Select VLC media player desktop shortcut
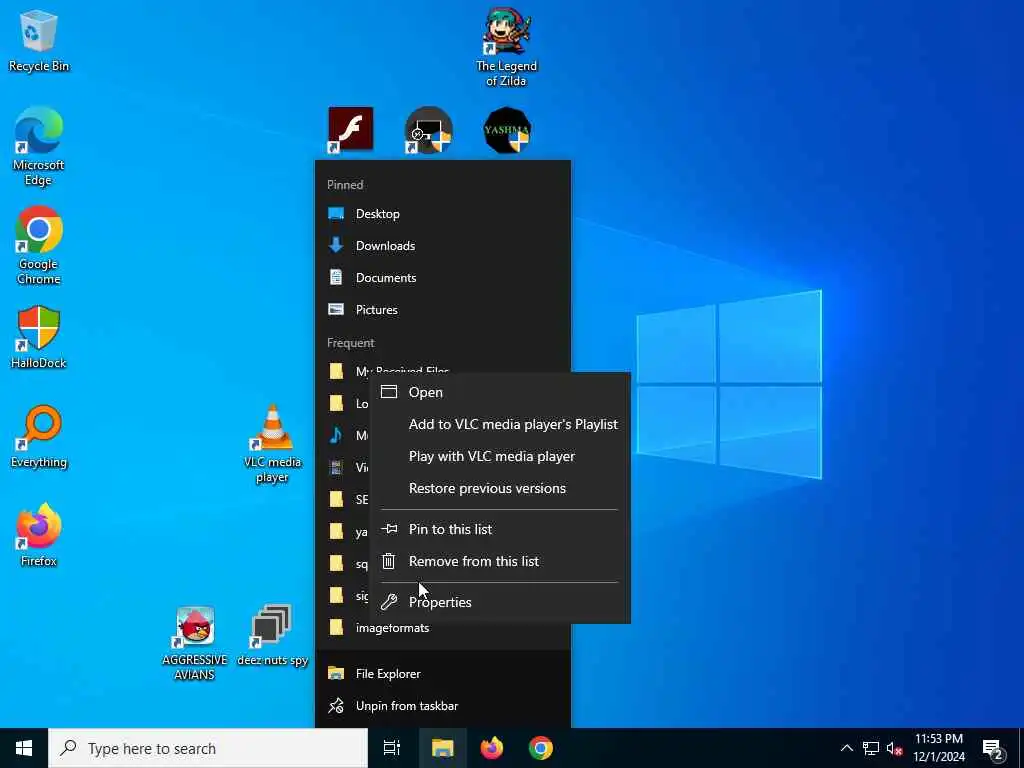This screenshot has height=768, width=1024. [272, 443]
